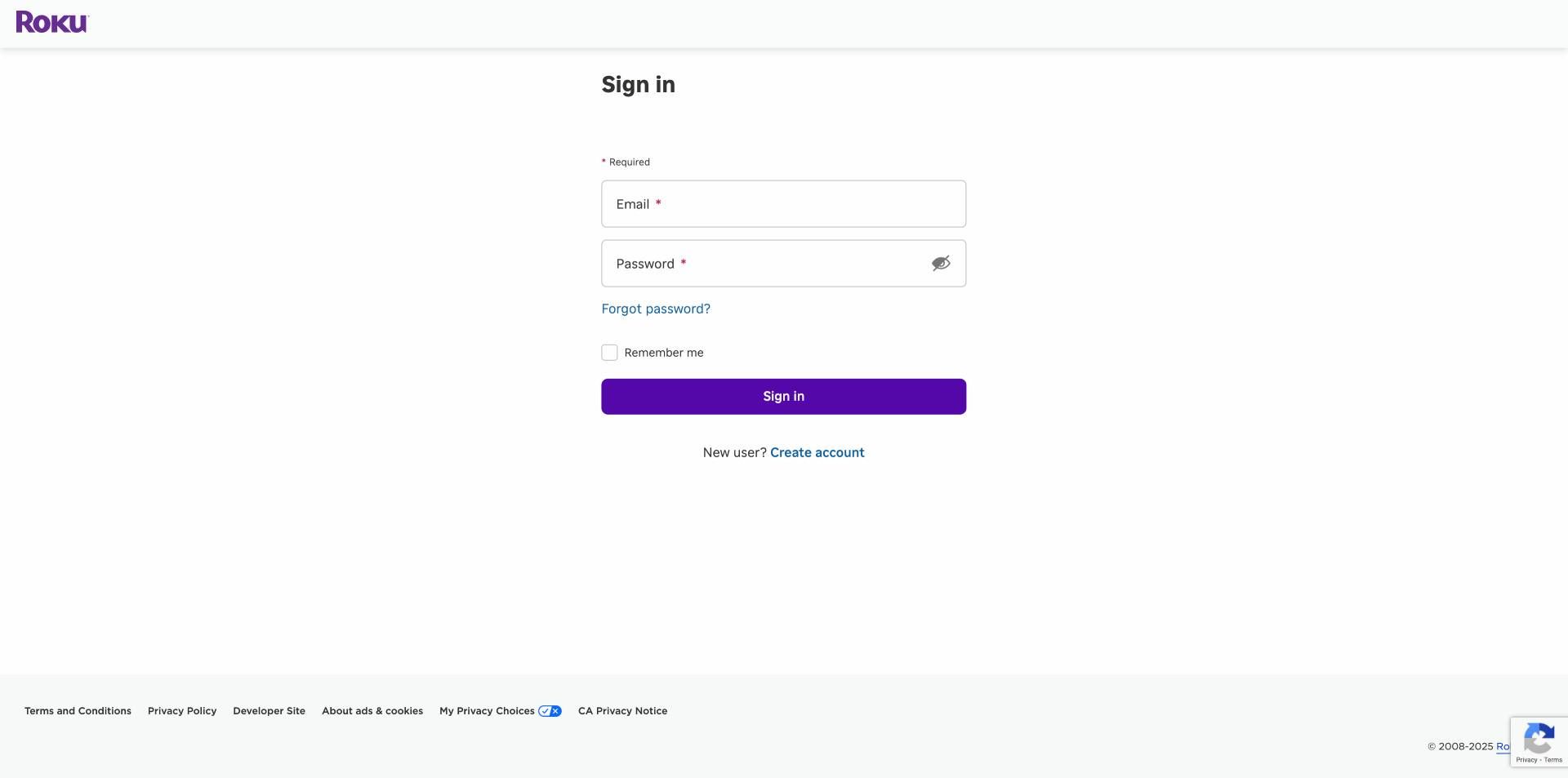This screenshot has width=1568, height=778.
Task: Open About ads & cookies
Action: tap(372, 710)
